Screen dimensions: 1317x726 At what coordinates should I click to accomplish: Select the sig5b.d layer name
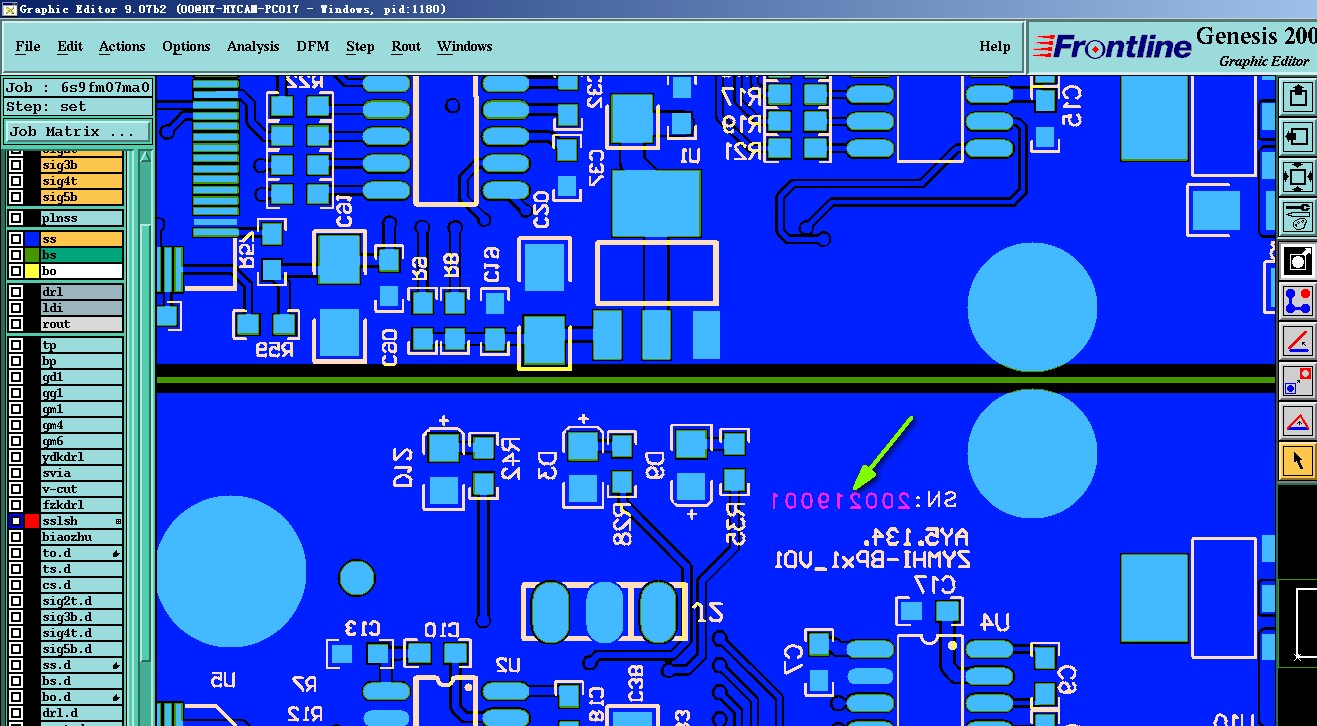click(82, 649)
